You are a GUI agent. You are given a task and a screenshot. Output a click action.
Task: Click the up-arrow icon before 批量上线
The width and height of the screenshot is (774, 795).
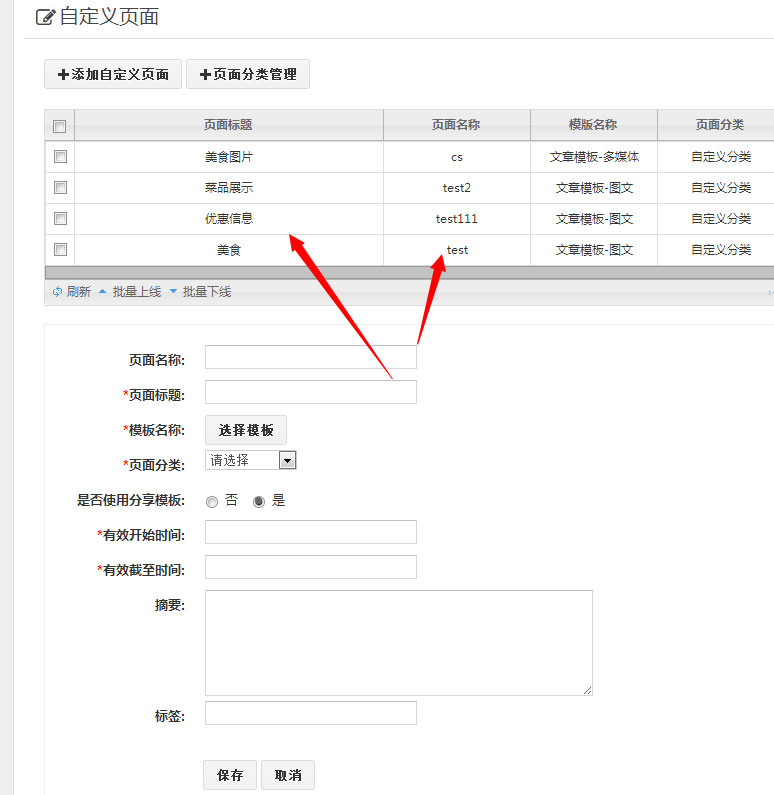pyautogui.click(x=102, y=292)
